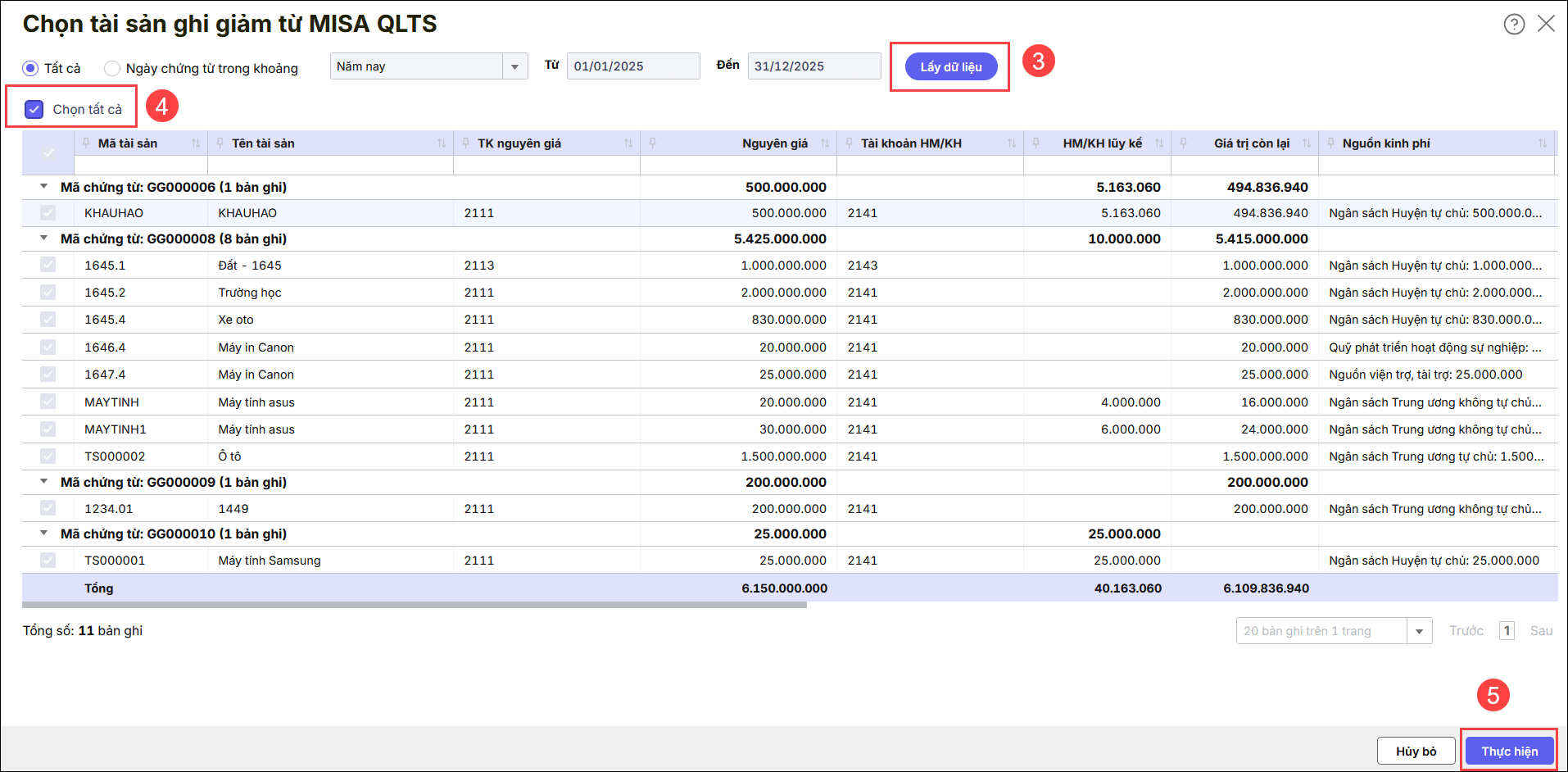Sort by Nguyên giá column
Image resolution: width=1568 pixels, height=772 pixels.
[x=825, y=143]
